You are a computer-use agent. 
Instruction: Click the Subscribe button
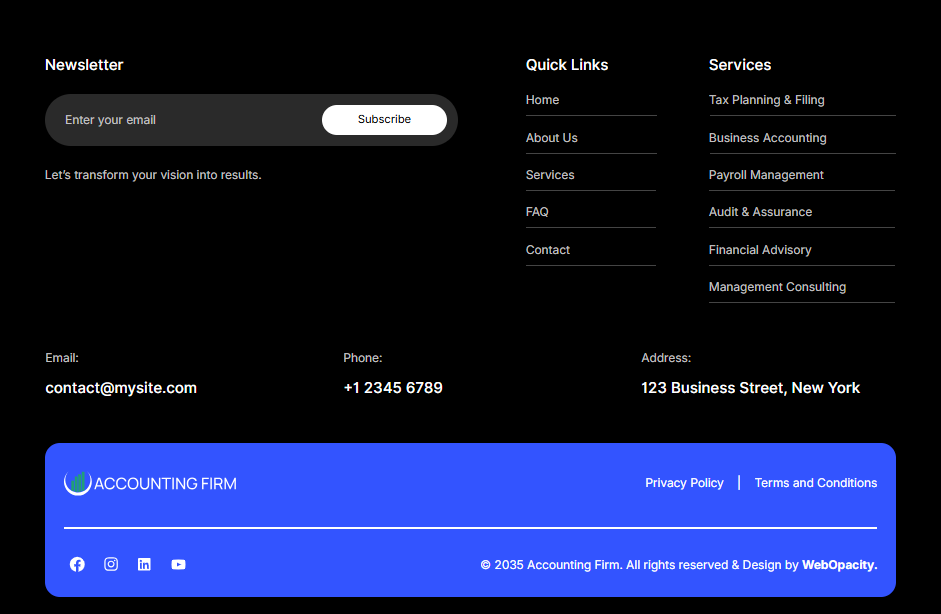tap(384, 119)
